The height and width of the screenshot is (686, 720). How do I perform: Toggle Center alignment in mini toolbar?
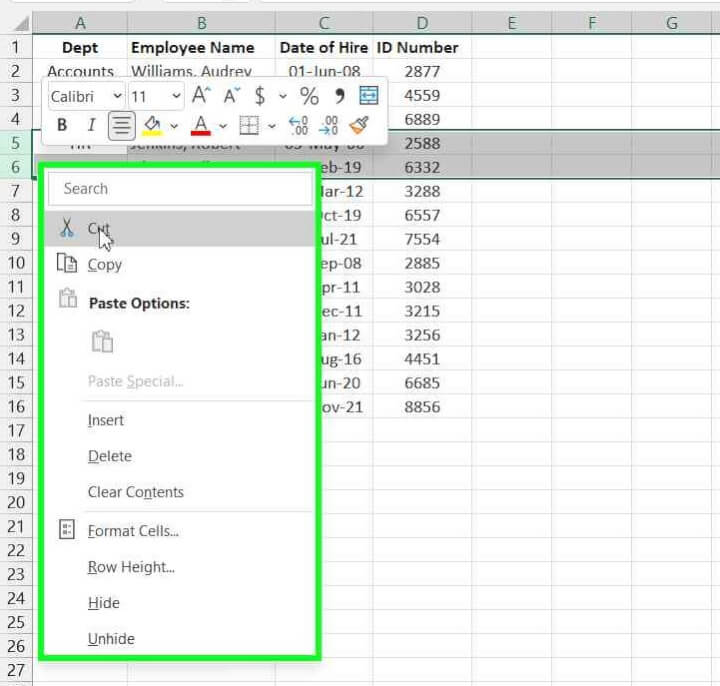point(122,126)
